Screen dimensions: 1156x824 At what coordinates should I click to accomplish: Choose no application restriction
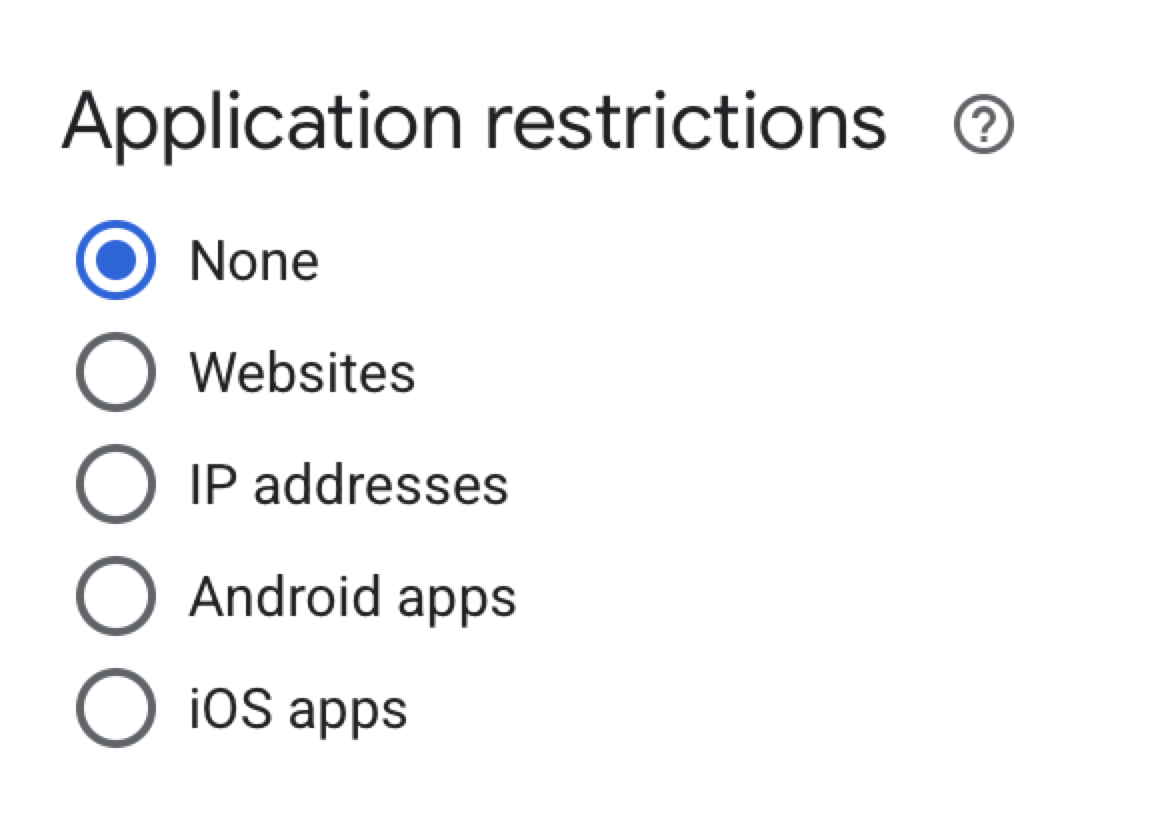[x=116, y=261]
